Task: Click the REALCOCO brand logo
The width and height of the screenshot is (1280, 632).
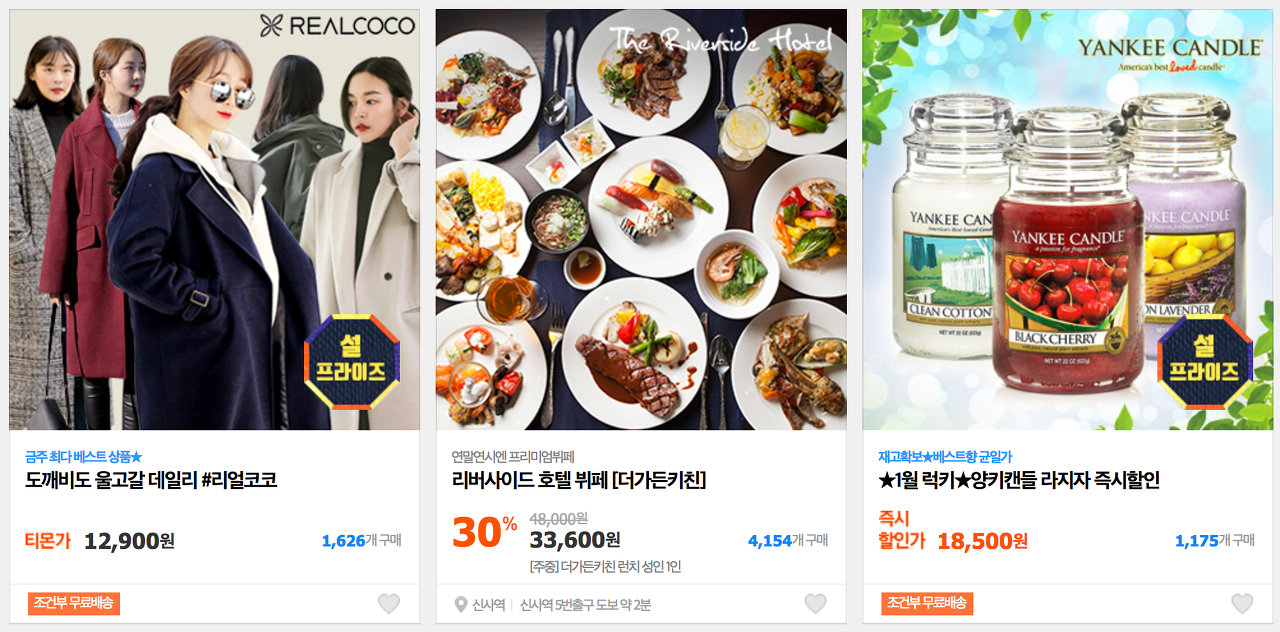Action: coord(336,26)
